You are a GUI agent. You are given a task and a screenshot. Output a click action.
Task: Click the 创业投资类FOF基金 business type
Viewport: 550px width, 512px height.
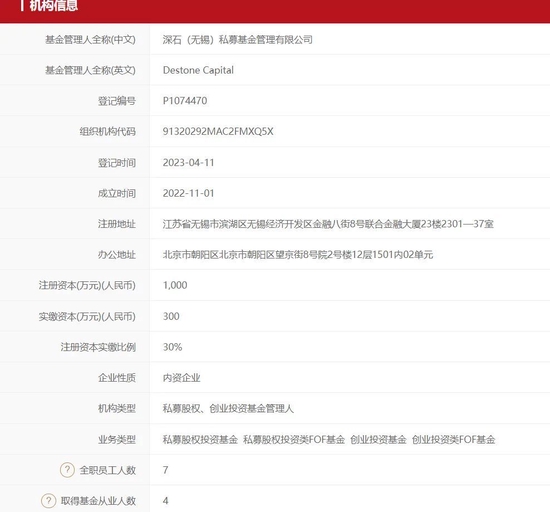click(x=454, y=439)
